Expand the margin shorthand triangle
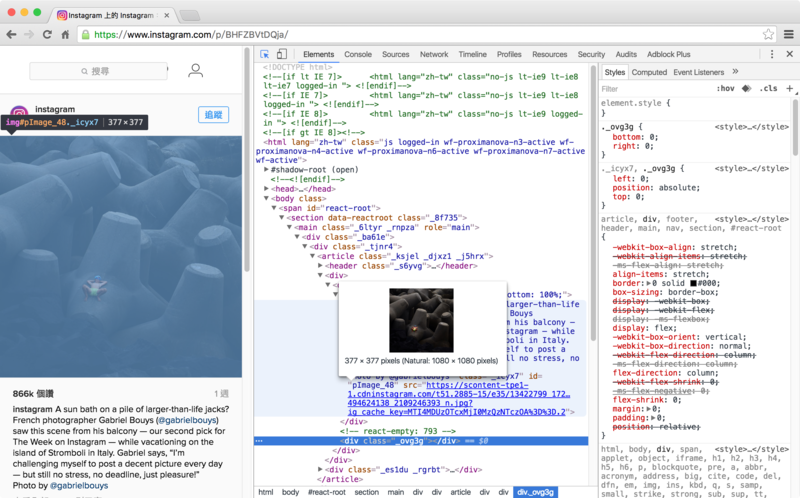Screen dimensions: 800x498 [649, 409]
